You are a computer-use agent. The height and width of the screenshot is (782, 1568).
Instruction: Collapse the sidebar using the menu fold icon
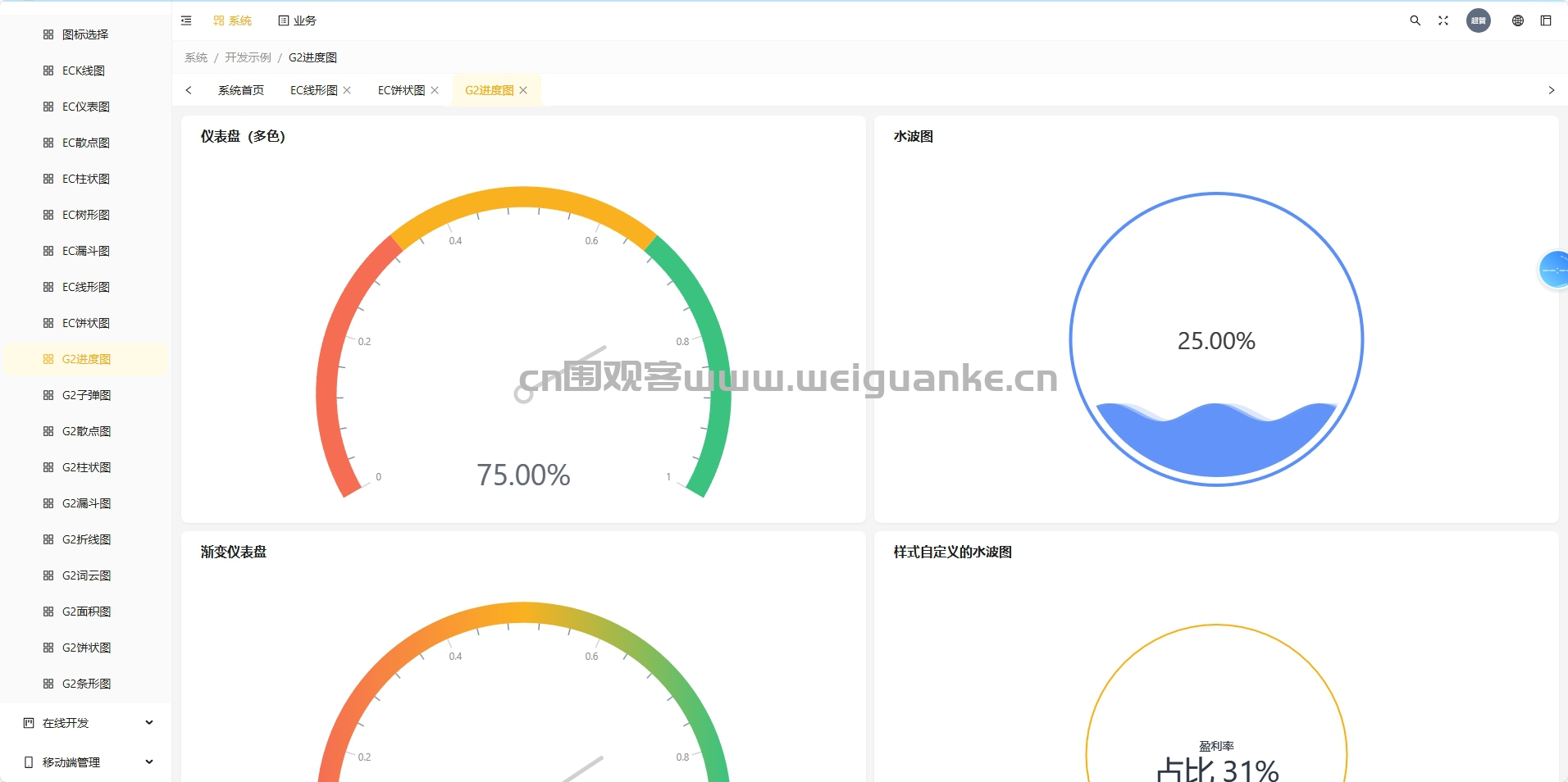pyautogui.click(x=186, y=20)
